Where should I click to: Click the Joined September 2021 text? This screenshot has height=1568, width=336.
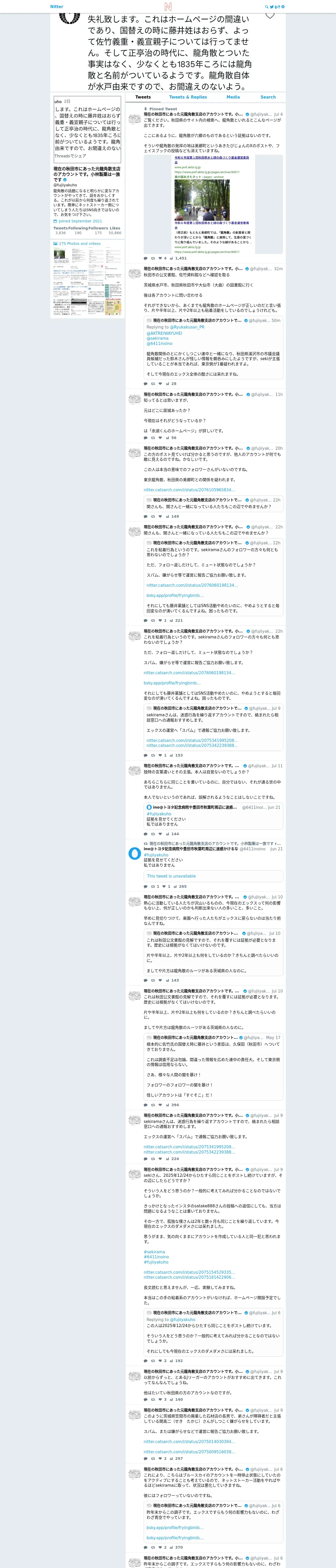point(81,221)
